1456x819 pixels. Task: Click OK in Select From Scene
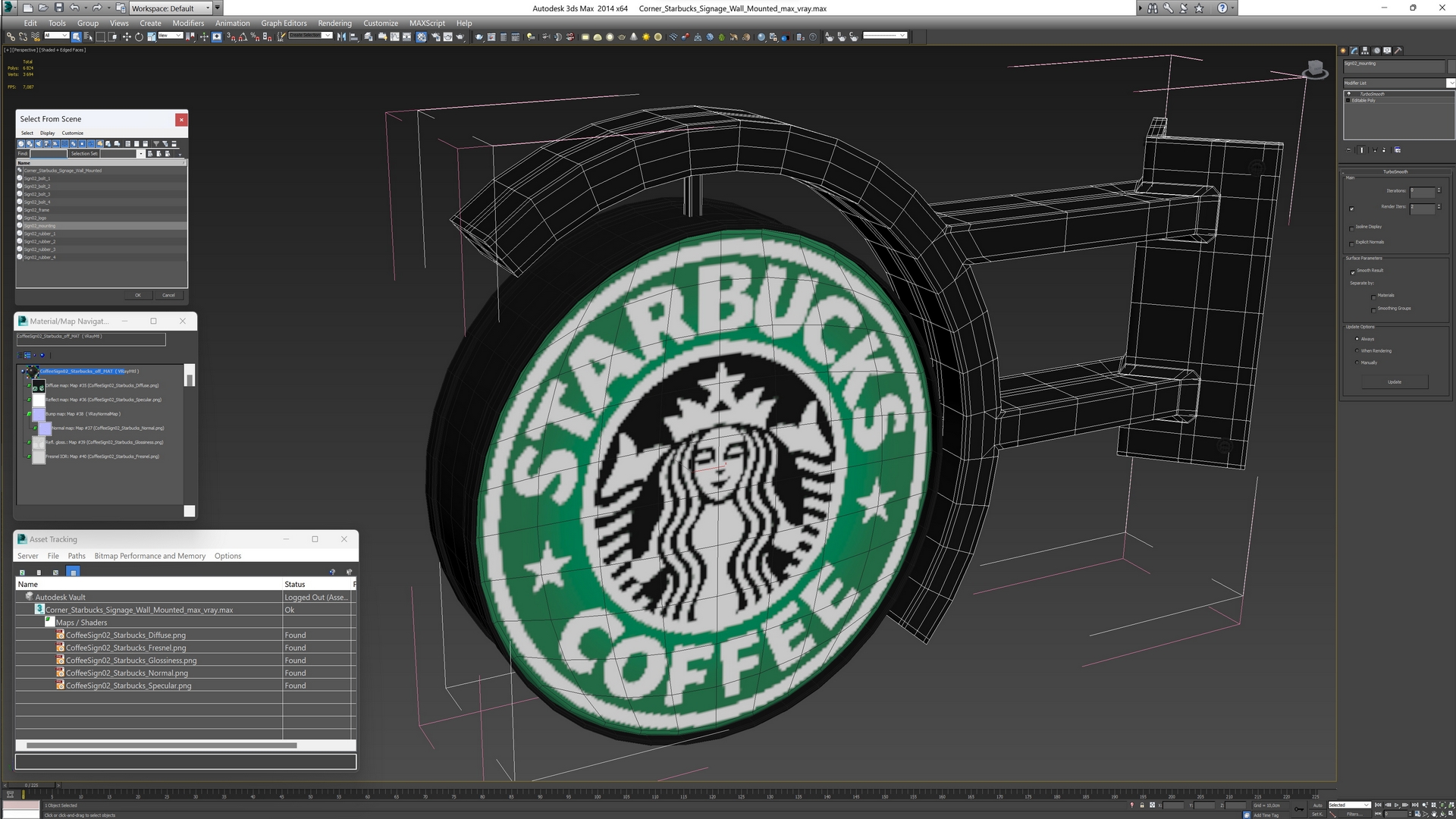pos(137,295)
